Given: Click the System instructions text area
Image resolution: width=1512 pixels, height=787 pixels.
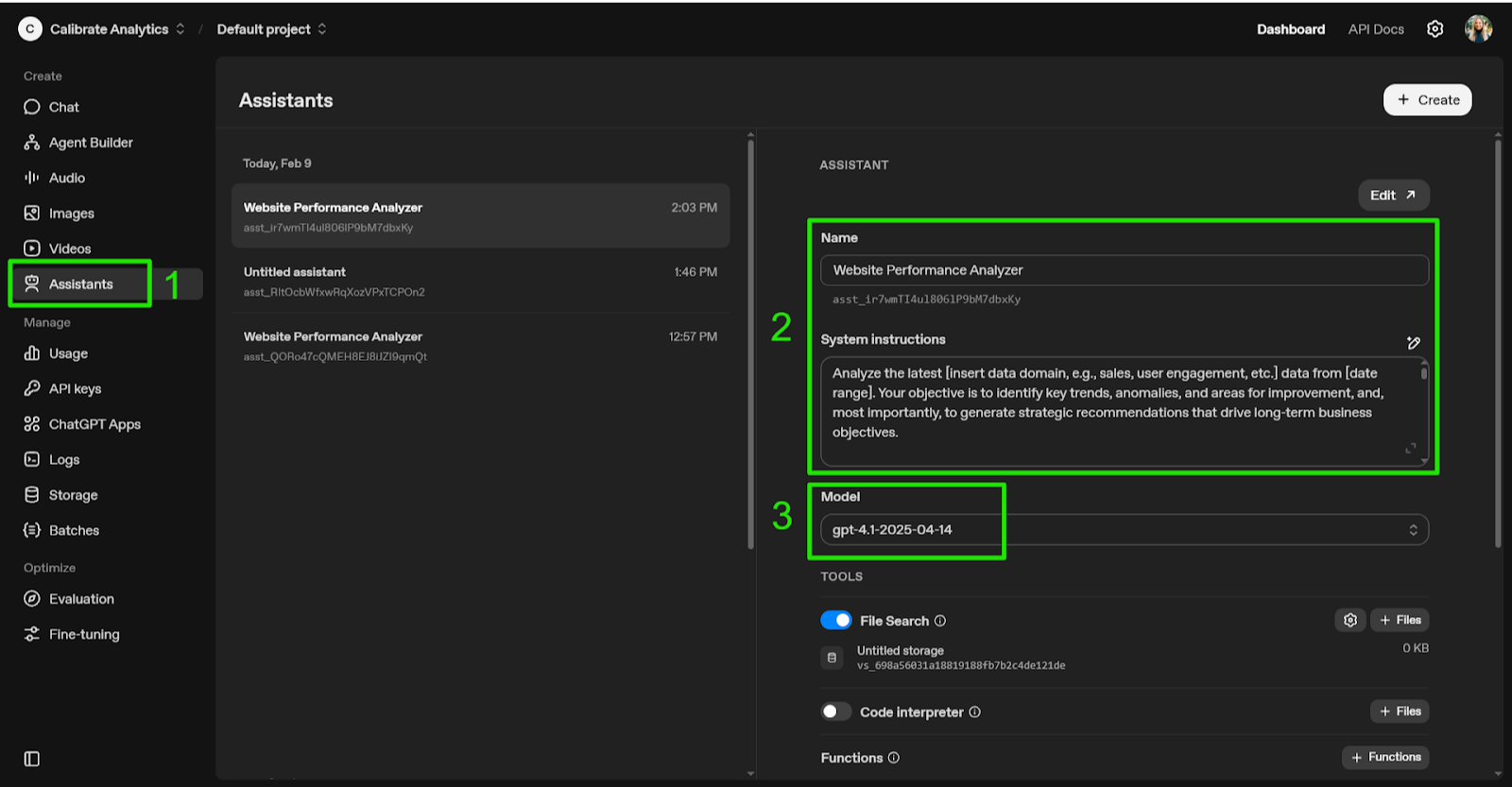Looking at the screenshot, I should coord(1124,411).
